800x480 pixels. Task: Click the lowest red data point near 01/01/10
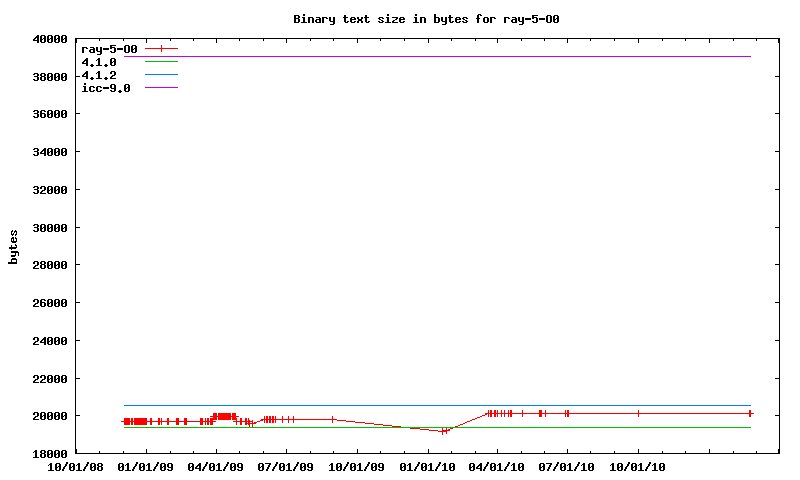[x=444, y=431]
